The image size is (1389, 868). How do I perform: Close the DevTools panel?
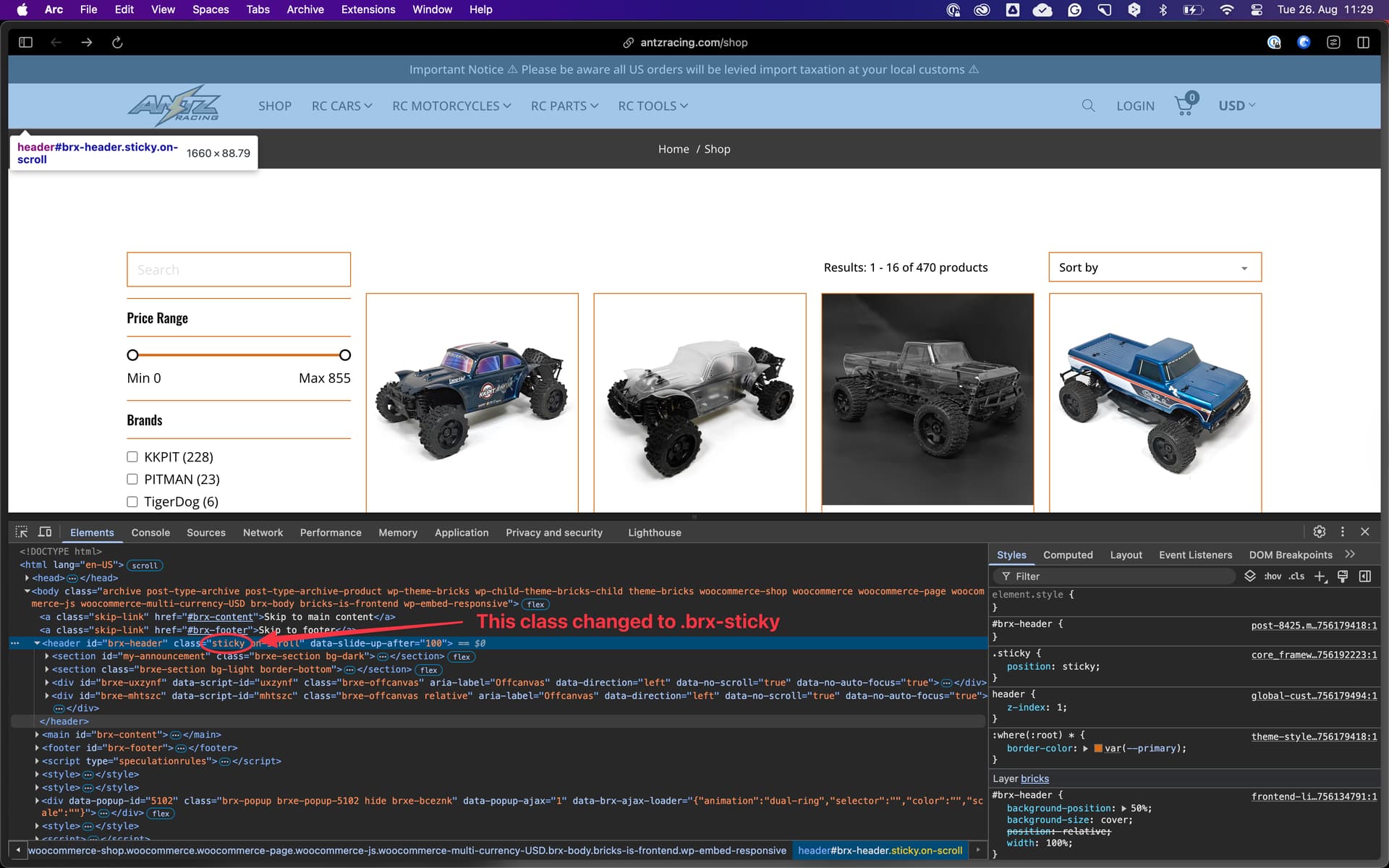[x=1365, y=532]
